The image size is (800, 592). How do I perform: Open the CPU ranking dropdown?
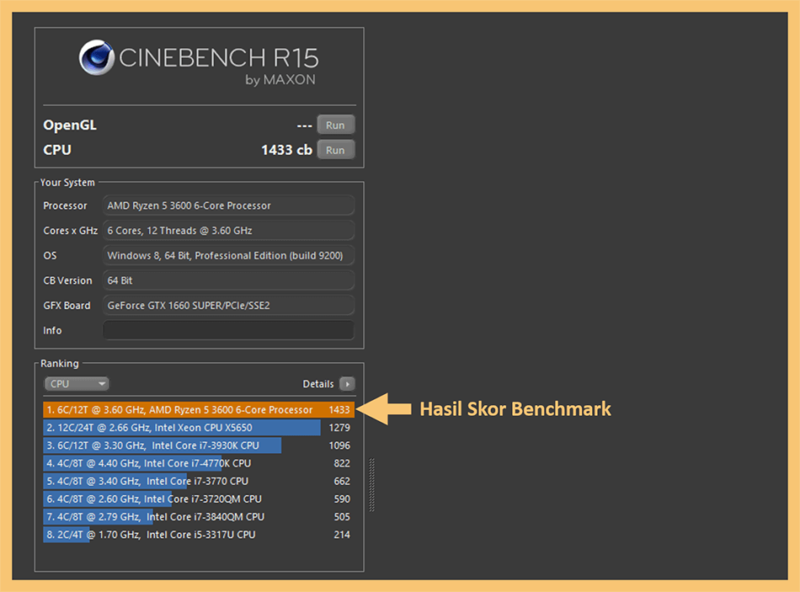click(x=77, y=384)
